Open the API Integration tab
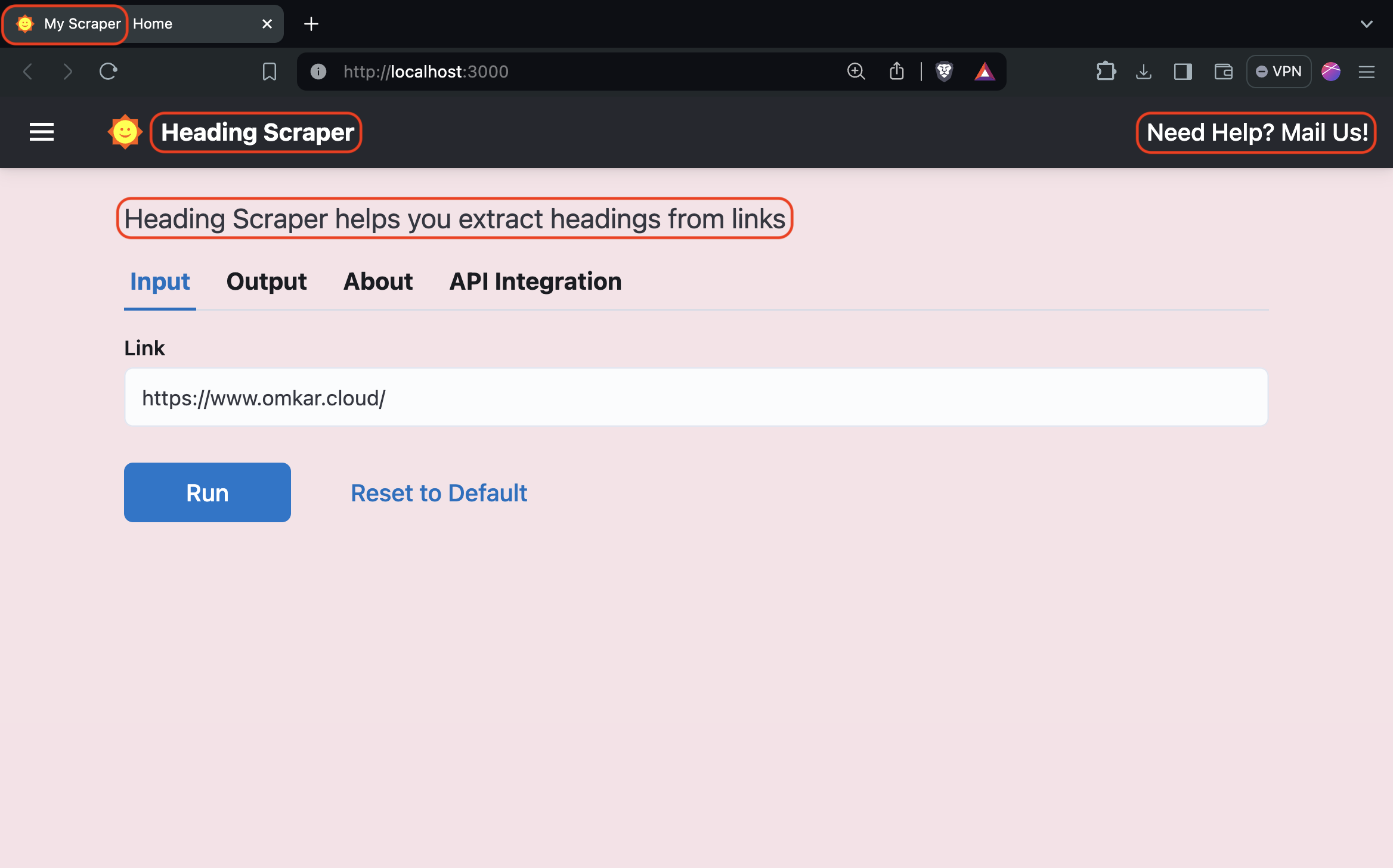This screenshot has width=1393, height=868. (x=535, y=281)
